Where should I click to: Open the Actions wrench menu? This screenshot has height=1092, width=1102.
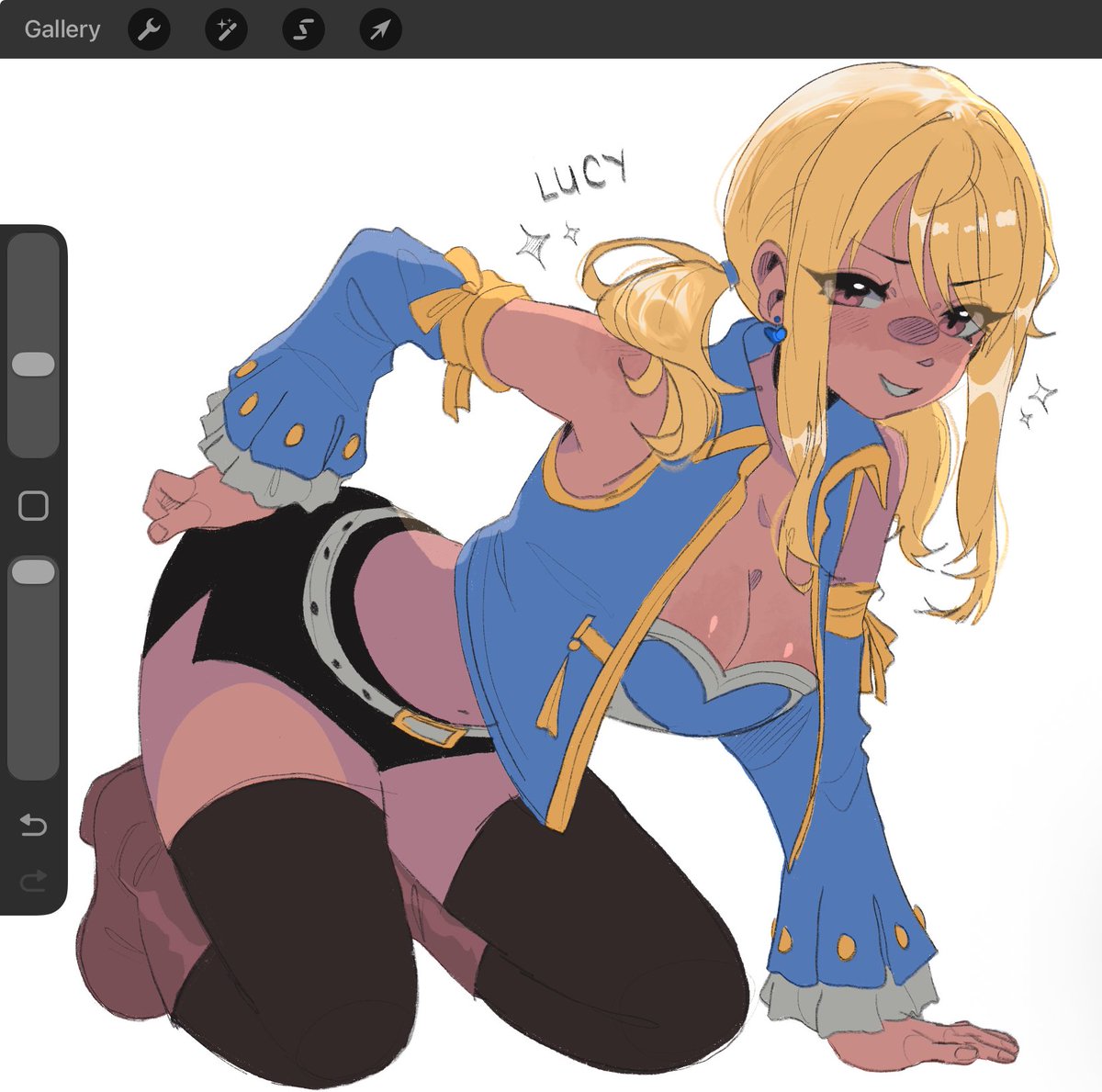pos(148,29)
